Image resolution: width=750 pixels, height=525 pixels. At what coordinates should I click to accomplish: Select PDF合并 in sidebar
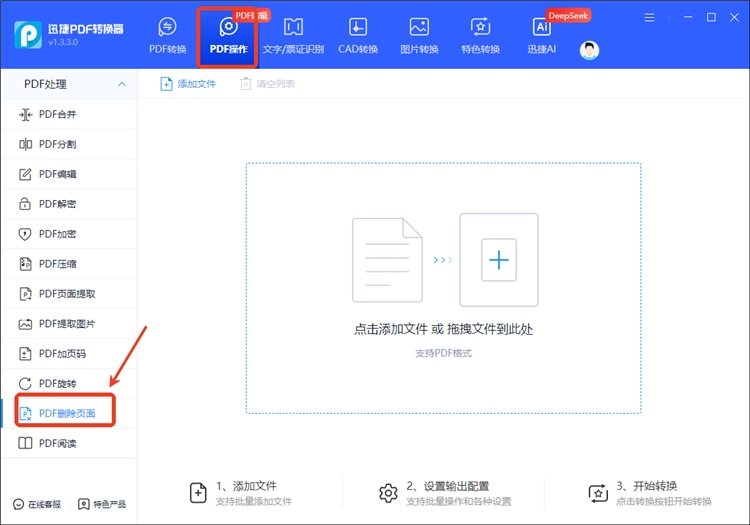(69, 114)
